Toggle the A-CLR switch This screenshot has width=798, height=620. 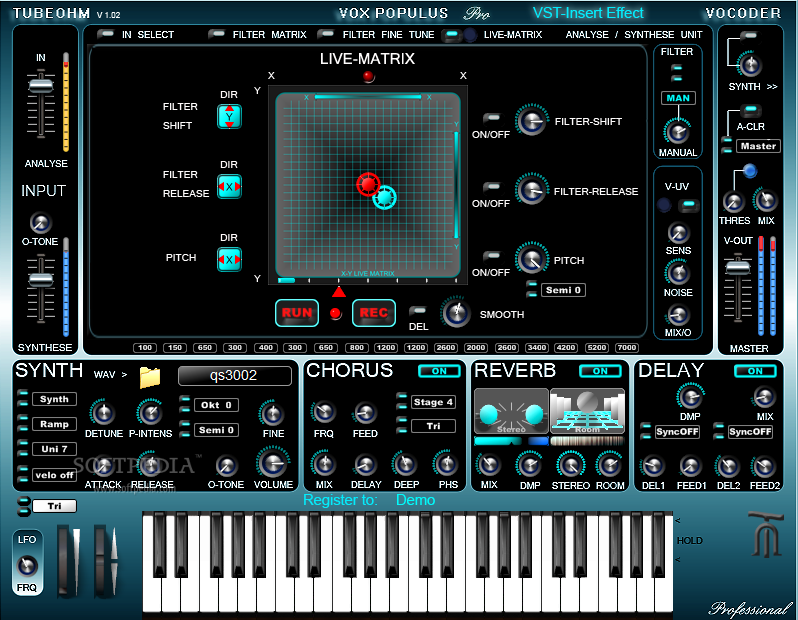(750, 109)
